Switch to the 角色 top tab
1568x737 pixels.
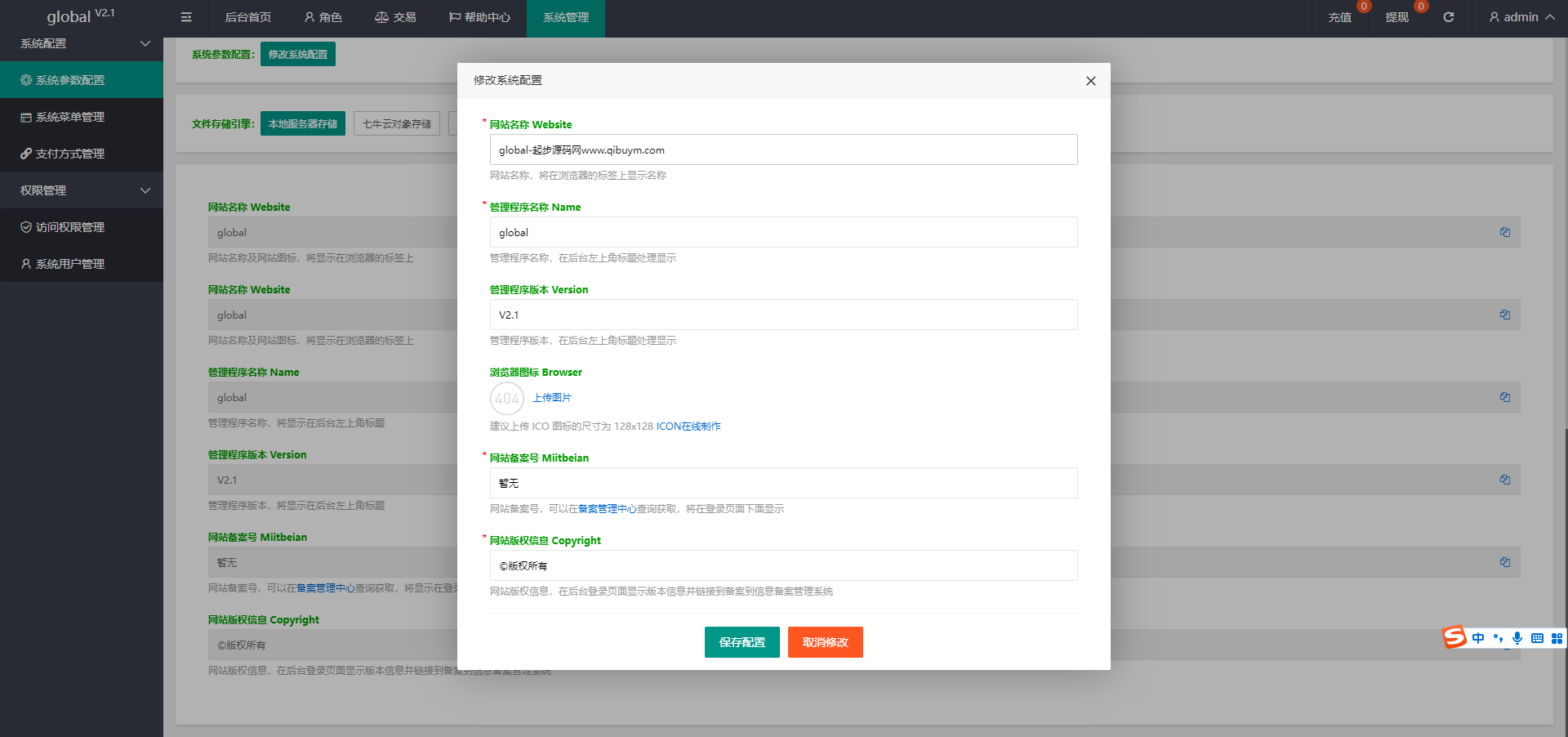click(x=323, y=17)
